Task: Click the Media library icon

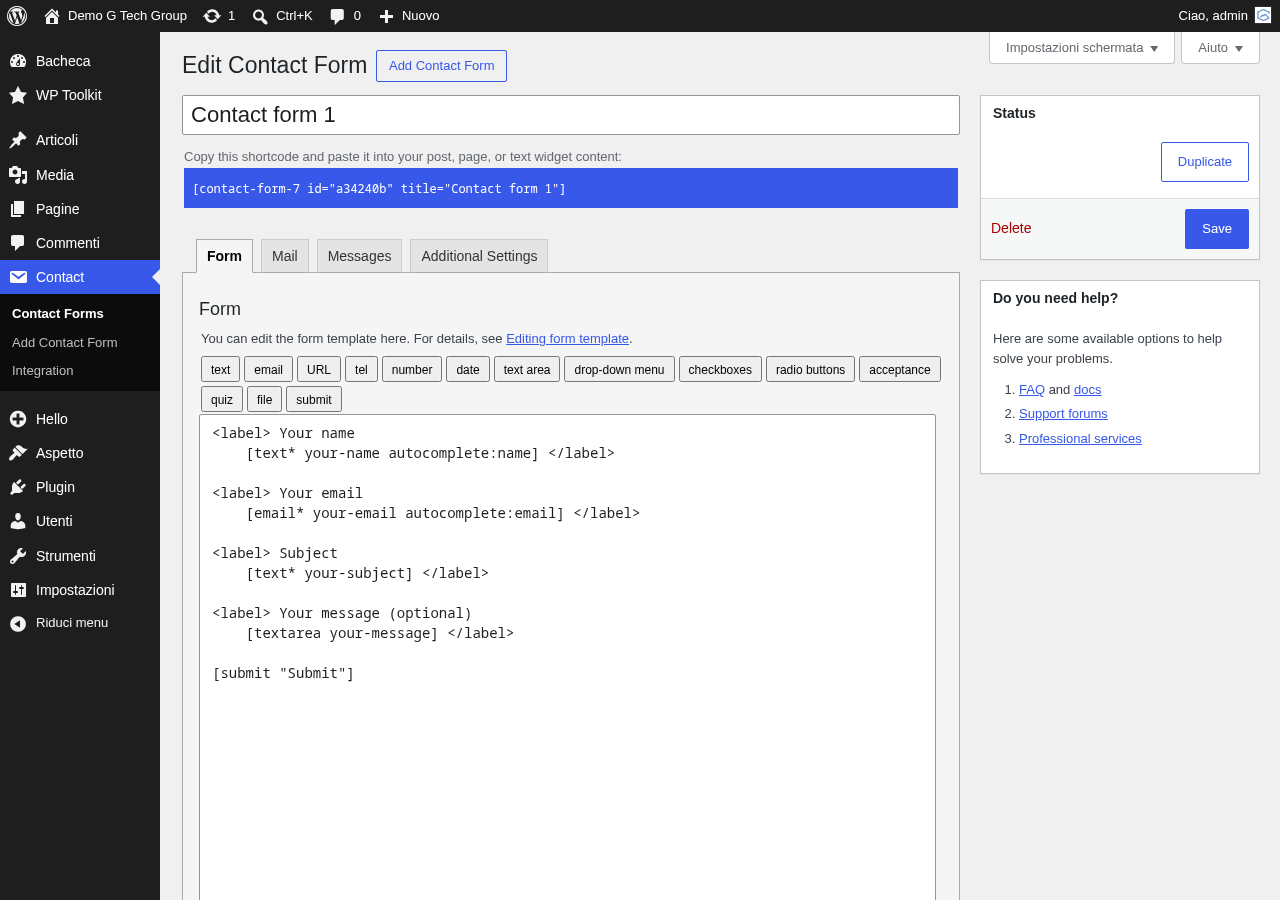Action: [18, 175]
